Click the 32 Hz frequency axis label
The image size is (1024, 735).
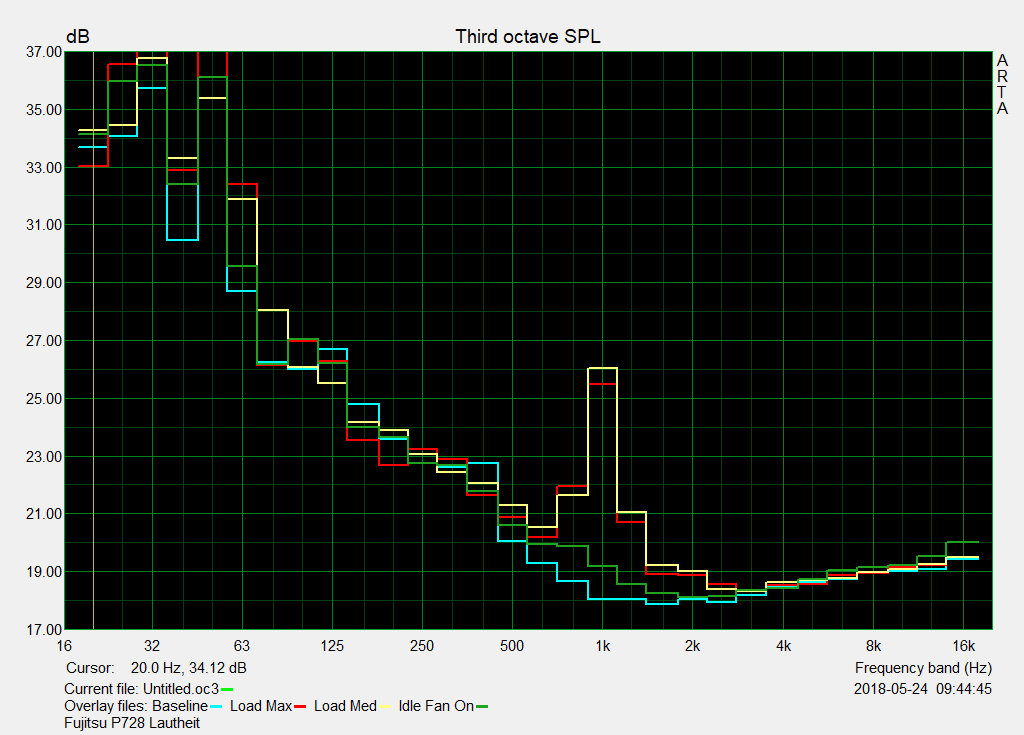click(x=152, y=646)
